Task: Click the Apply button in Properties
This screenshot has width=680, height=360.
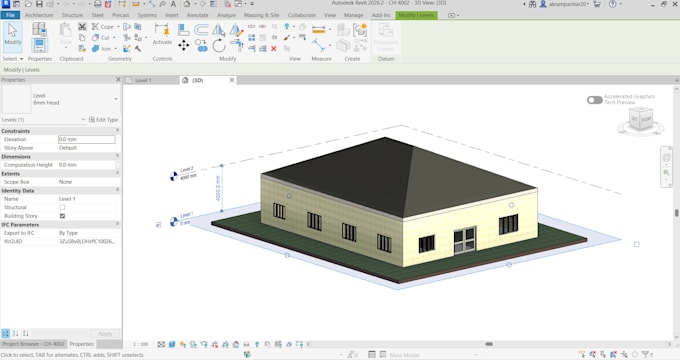Action: pyautogui.click(x=105, y=334)
